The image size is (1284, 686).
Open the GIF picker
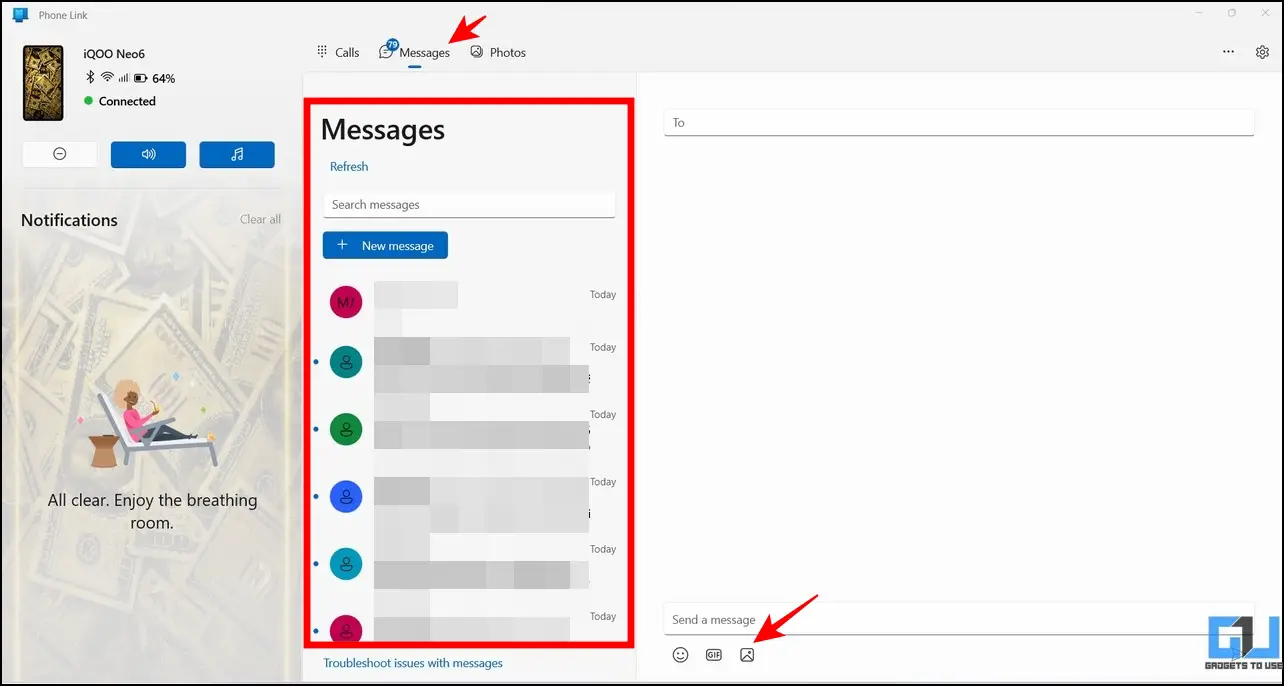tap(714, 655)
